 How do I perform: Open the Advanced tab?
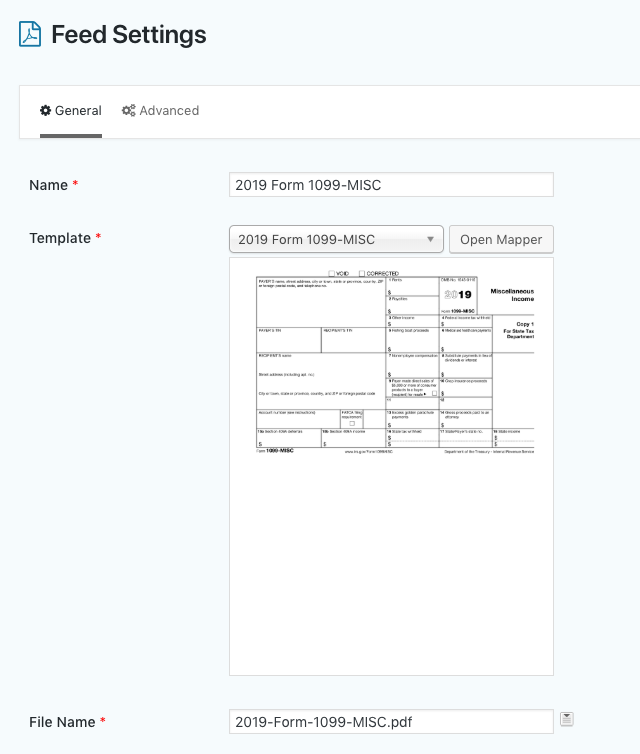pos(160,111)
